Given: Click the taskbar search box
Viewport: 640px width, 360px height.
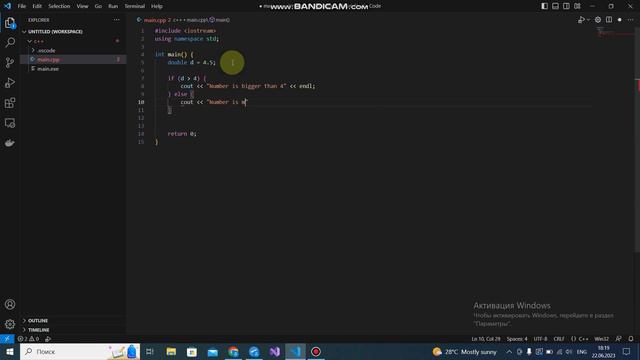Looking at the screenshot, I should [x=80, y=351].
